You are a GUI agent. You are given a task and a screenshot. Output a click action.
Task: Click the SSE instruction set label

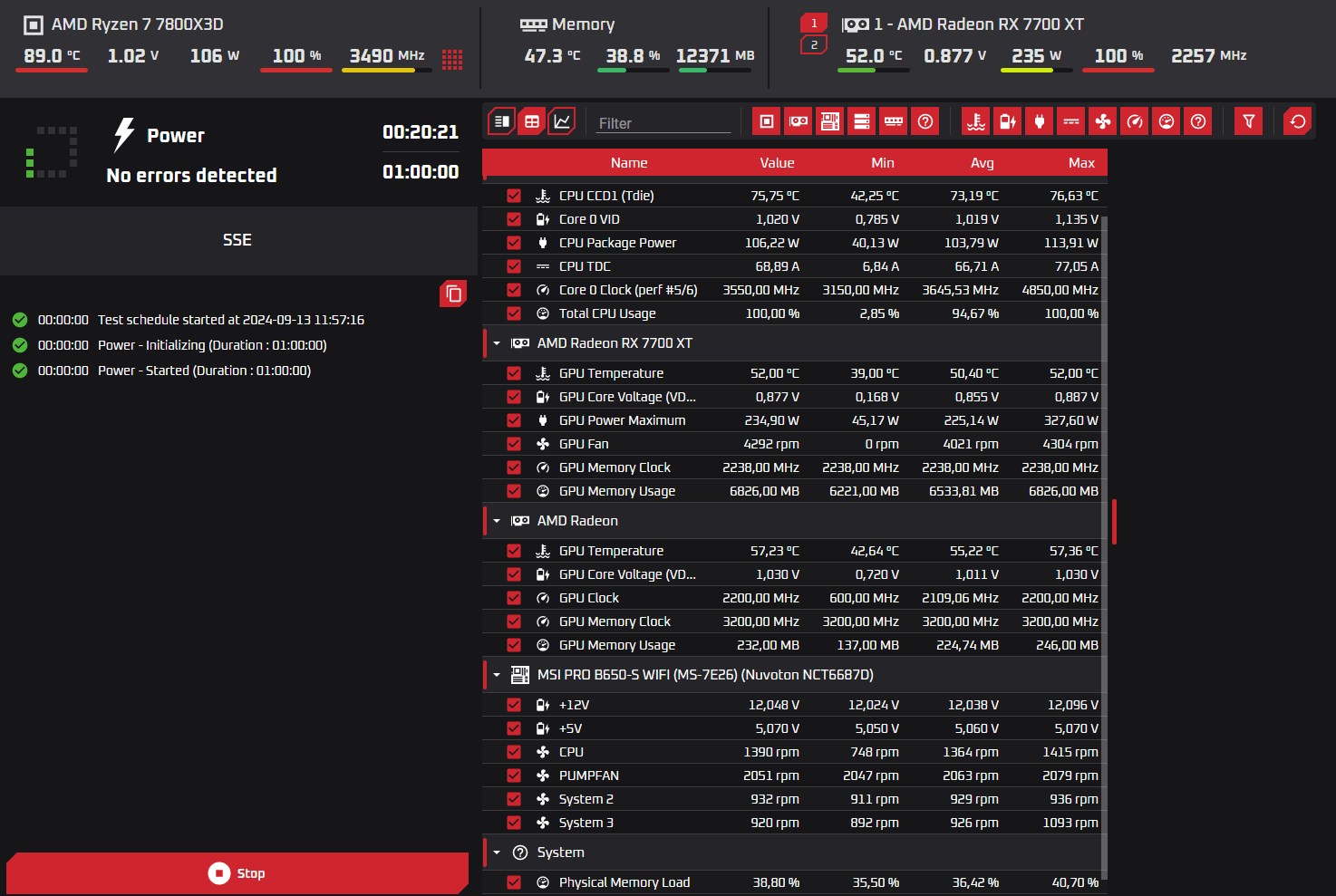point(237,240)
